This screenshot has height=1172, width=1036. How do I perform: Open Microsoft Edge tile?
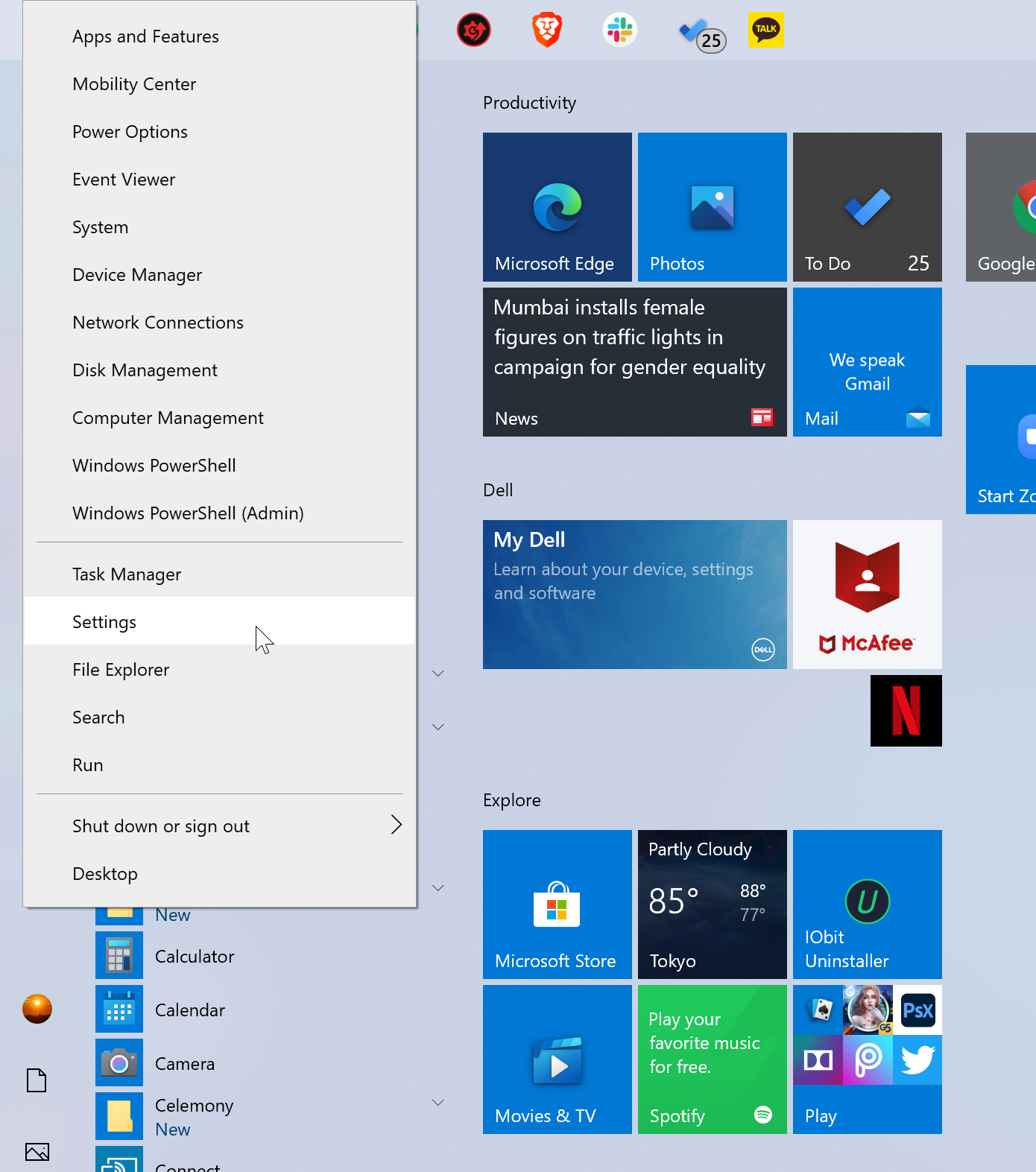pyautogui.click(x=558, y=207)
